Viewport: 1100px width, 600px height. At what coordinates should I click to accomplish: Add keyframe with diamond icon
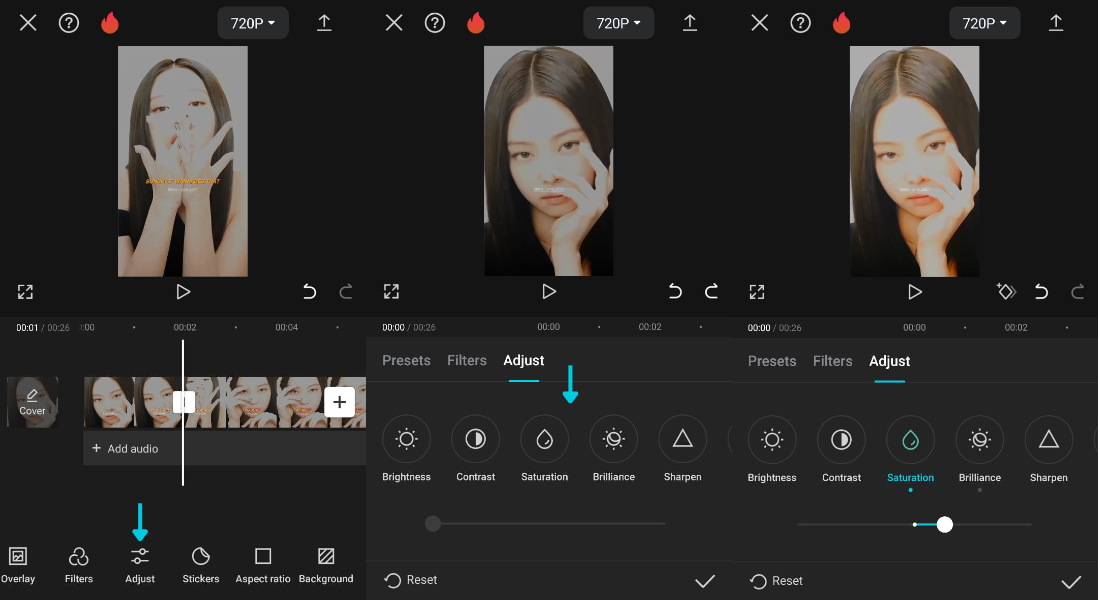1006,291
